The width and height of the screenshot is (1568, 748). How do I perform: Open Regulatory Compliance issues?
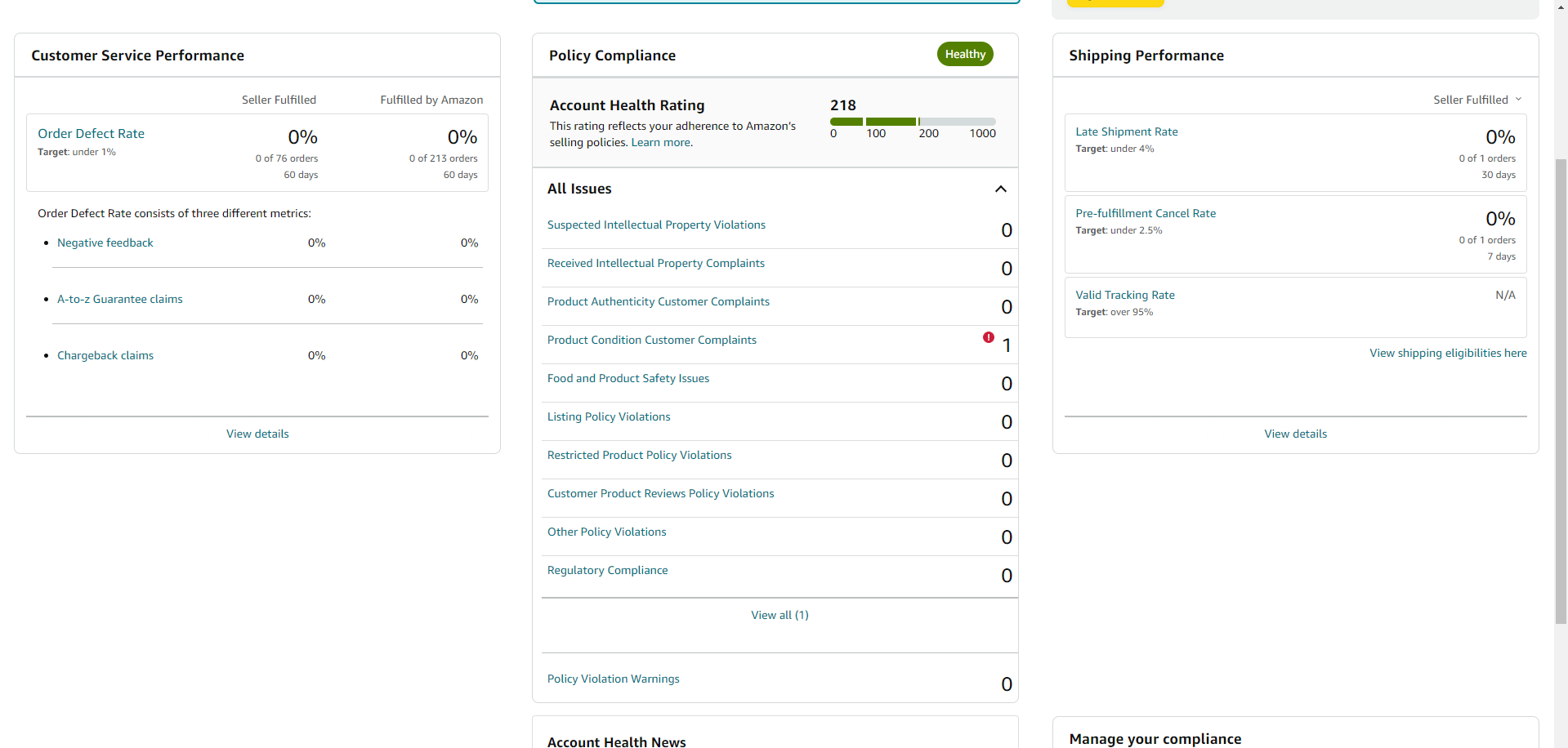608,570
